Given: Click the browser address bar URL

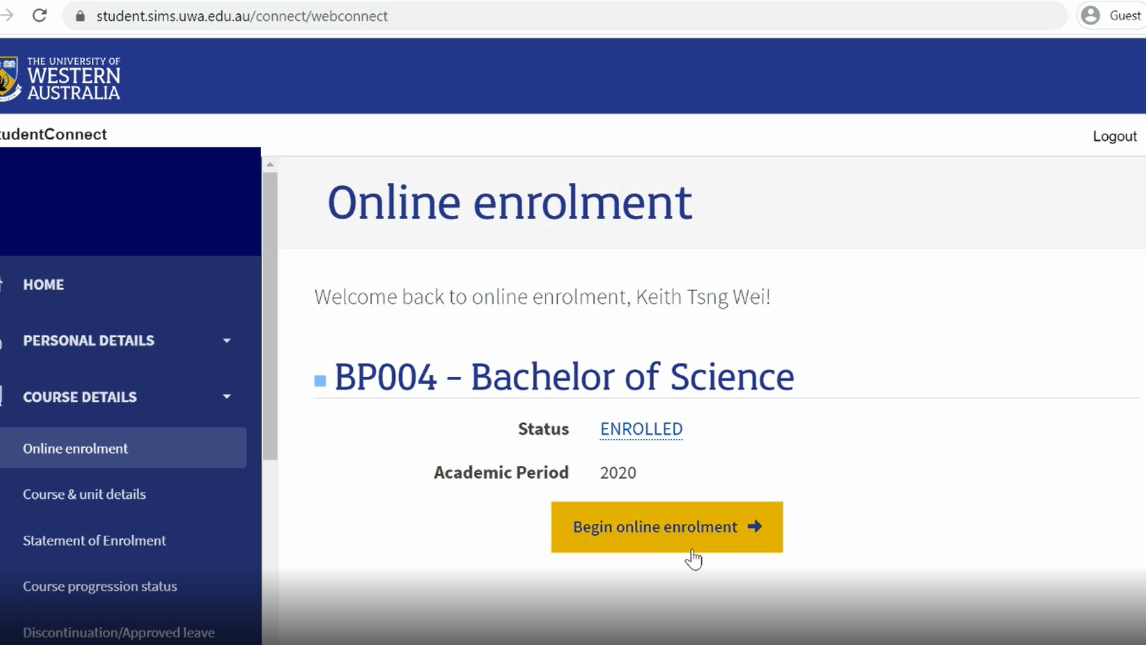Looking at the screenshot, I should click(x=242, y=16).
